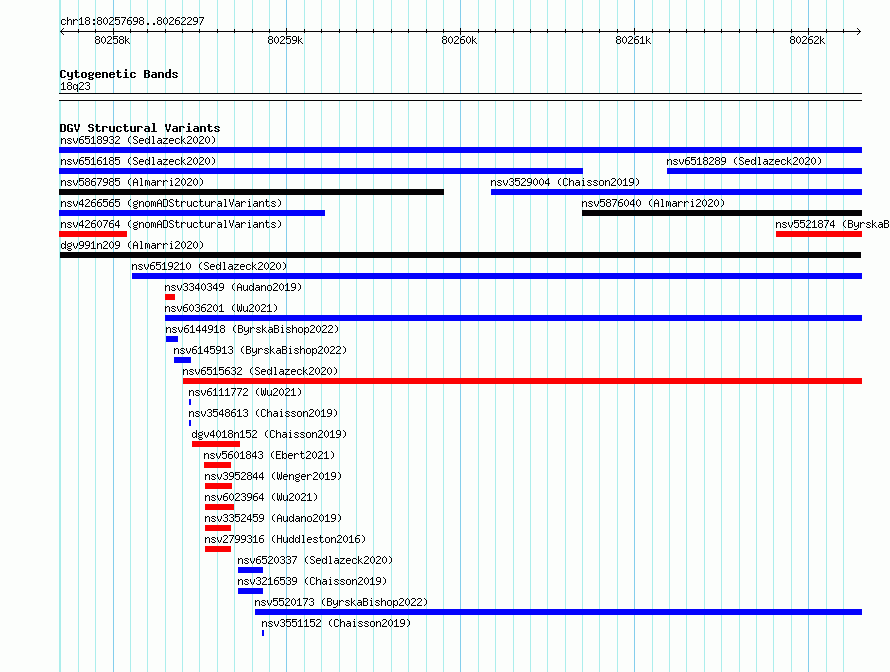Viewport: 890px width, 672px height.
Task: Select the blue bar under nsv6518289
Action: click(765, 171)
